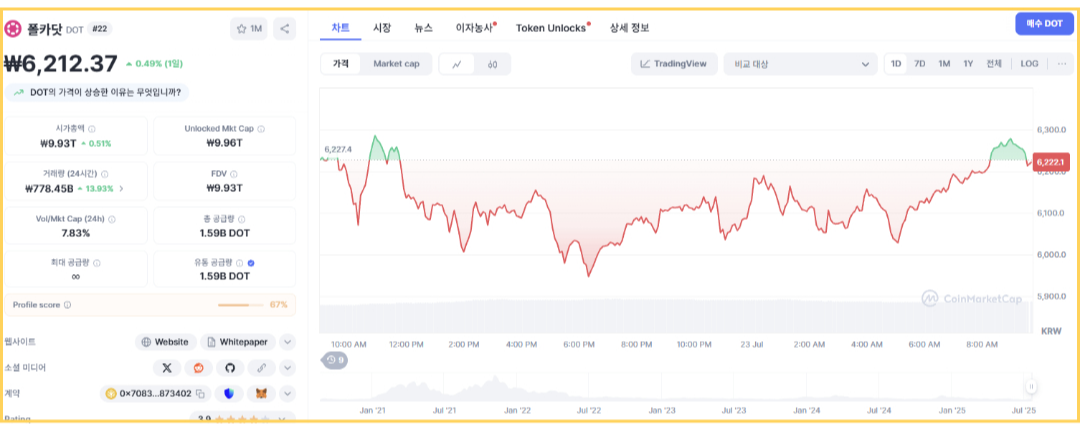This screenshot has height=435, width=1080.
Task: Open the Whitepaper link button
Action: point(238,342)
